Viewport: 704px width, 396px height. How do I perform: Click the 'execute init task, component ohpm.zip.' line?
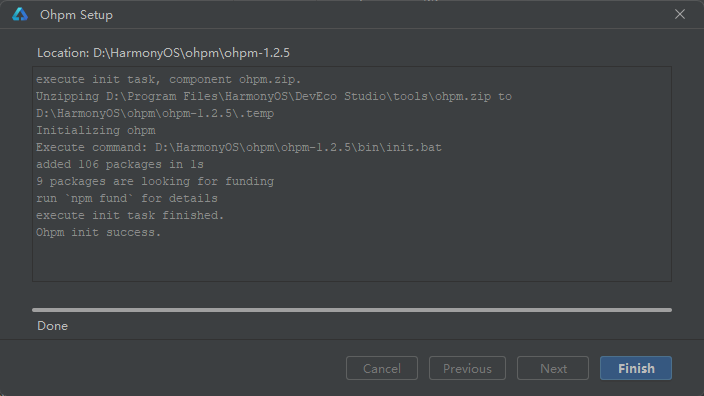pos(168,79)
